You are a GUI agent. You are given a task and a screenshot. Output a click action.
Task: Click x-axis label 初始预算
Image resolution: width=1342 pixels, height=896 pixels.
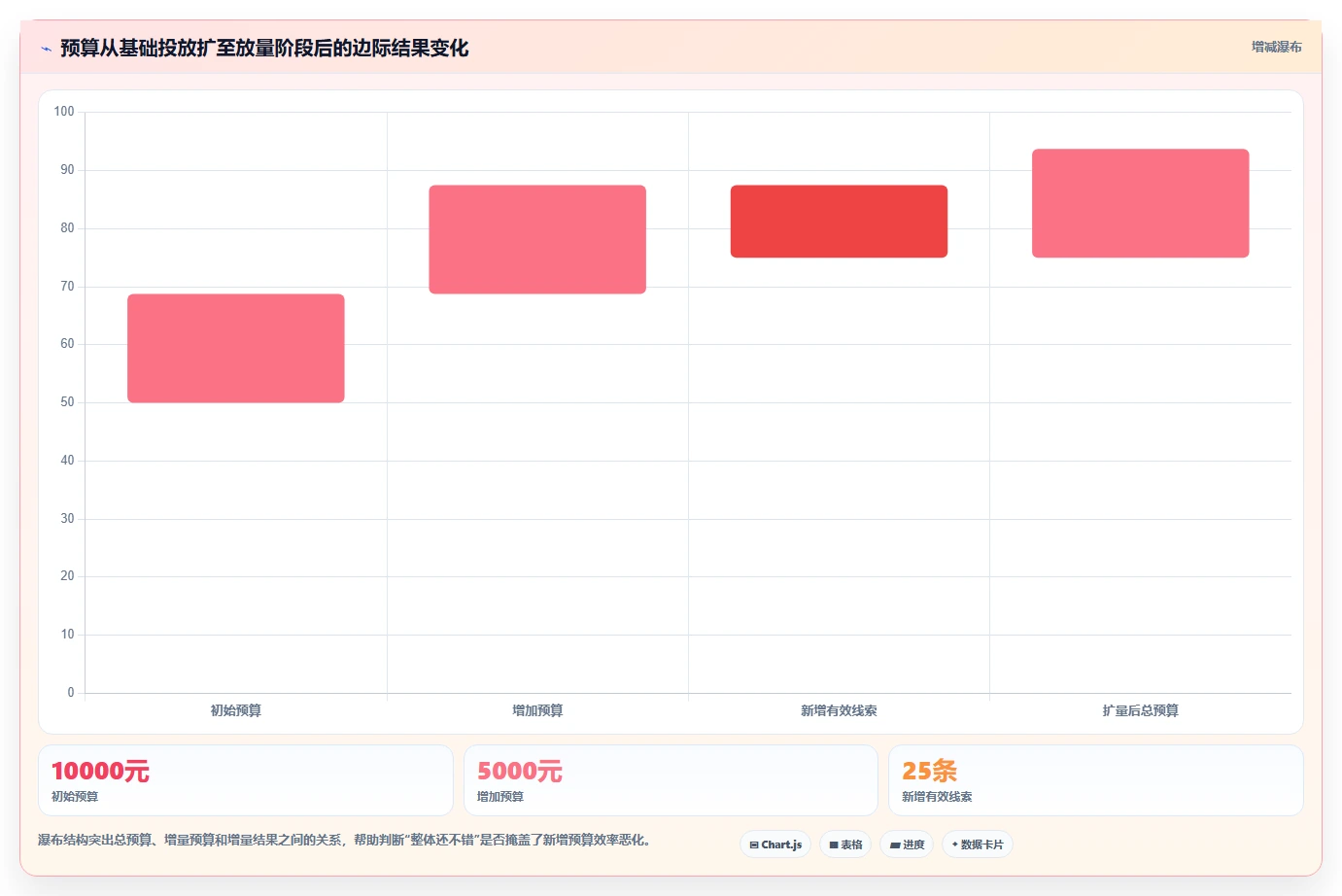(x=236, y=710)
